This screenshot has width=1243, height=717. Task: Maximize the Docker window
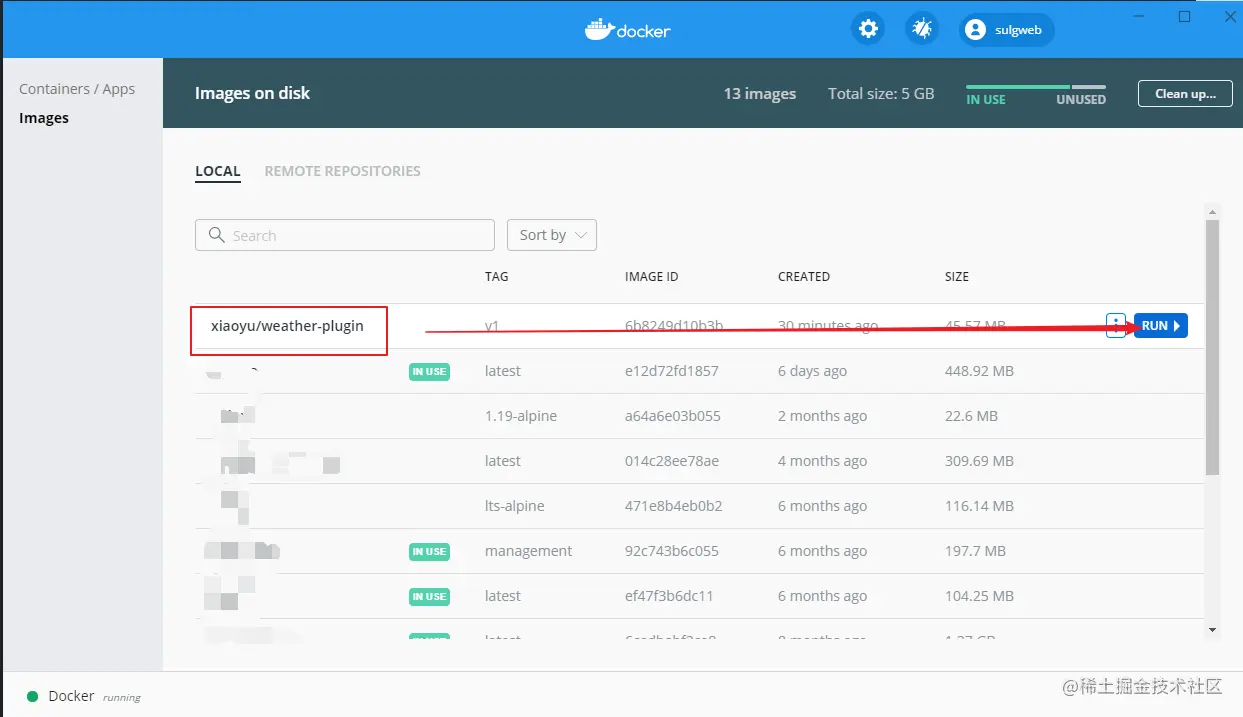point(1184,16)
